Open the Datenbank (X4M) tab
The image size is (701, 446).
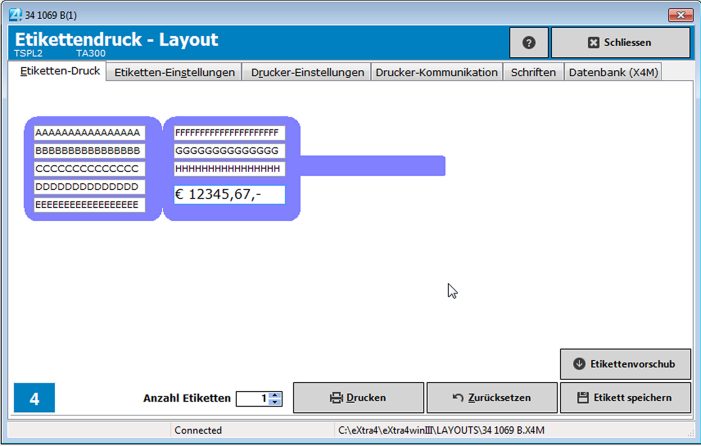tap(613, 72)
